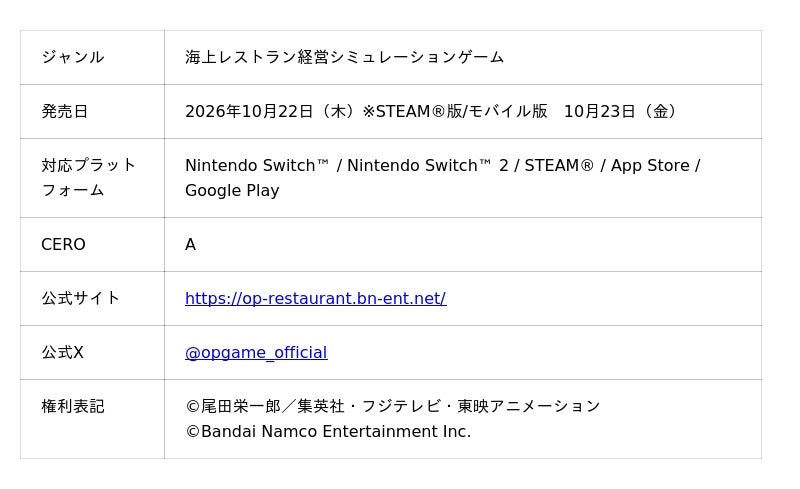Viewport: 800px width, 489px height.
Task: Click the 対応プラットフォーム row label
Action: tap(88, 178)
